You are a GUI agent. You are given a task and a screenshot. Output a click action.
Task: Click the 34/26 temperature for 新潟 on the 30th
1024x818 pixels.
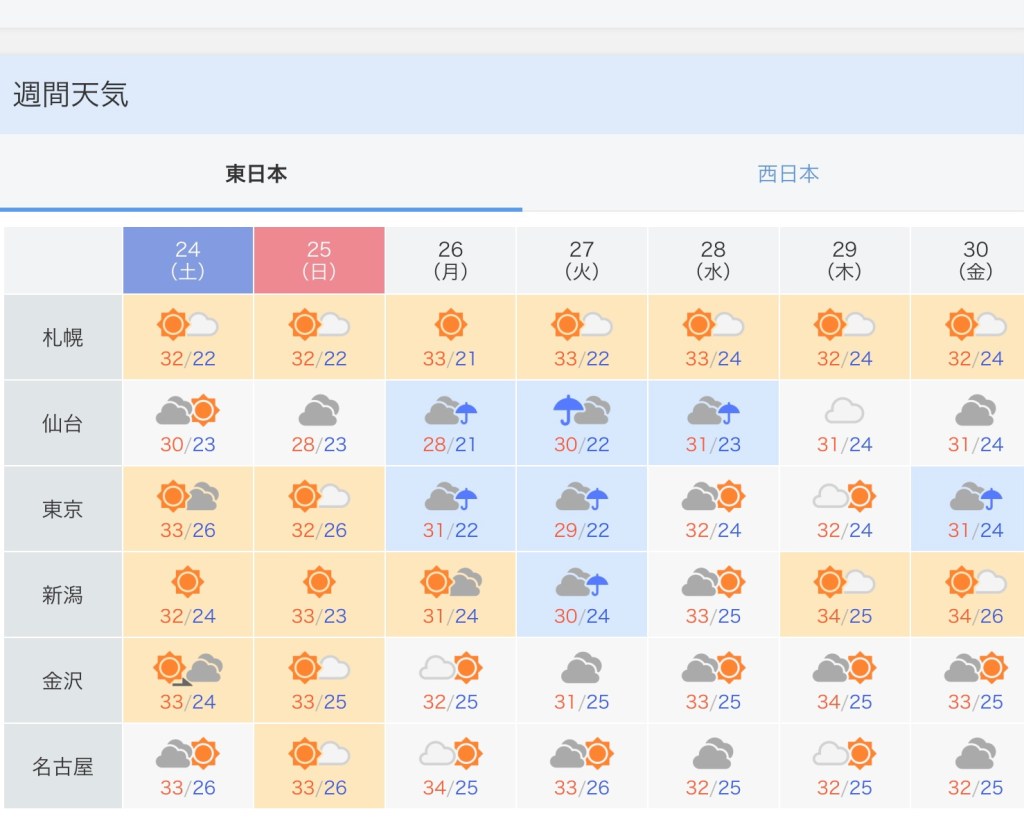coord(975,617)
